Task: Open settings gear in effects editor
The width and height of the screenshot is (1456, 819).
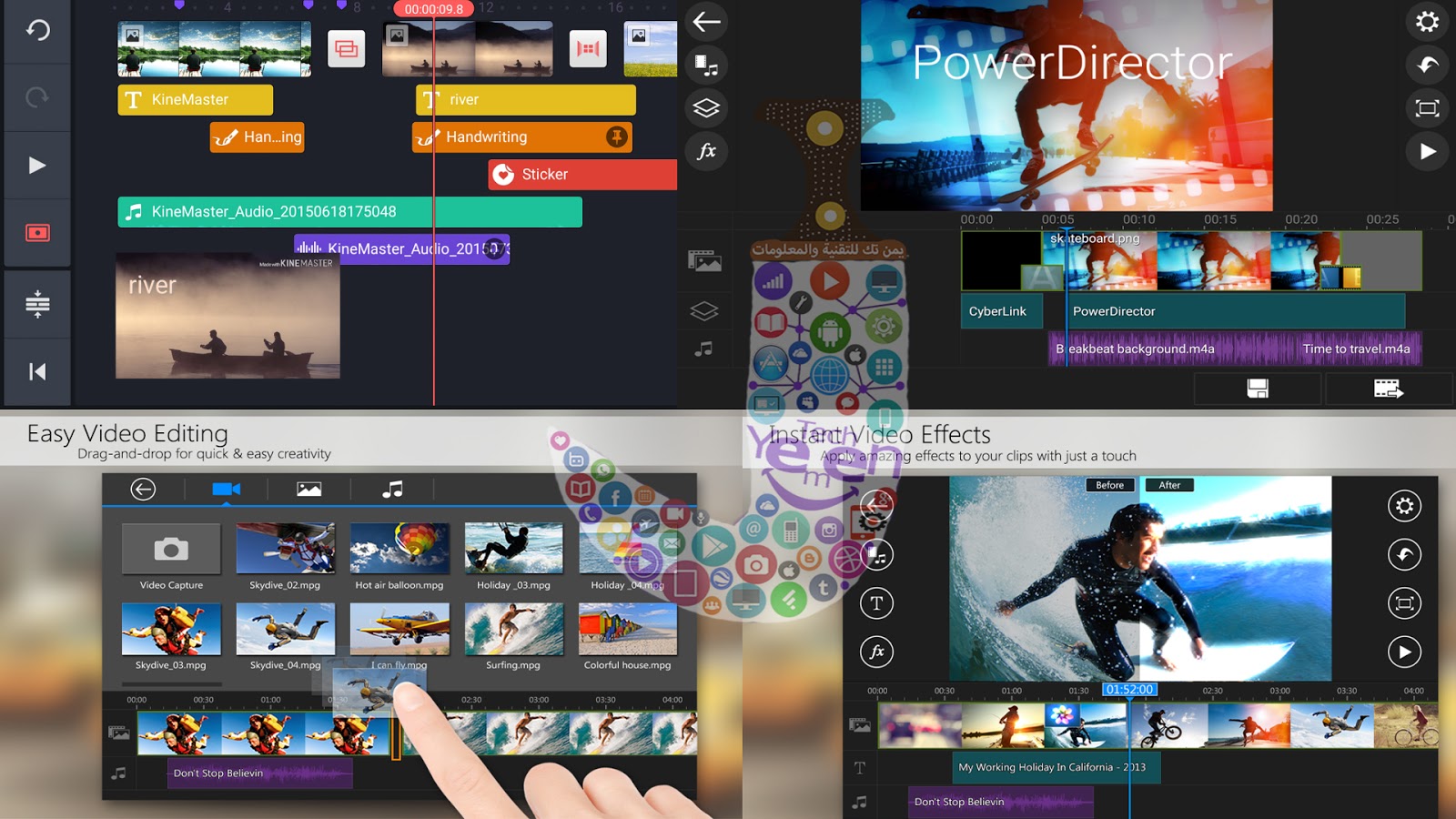Action: [x=1404, y=506]
